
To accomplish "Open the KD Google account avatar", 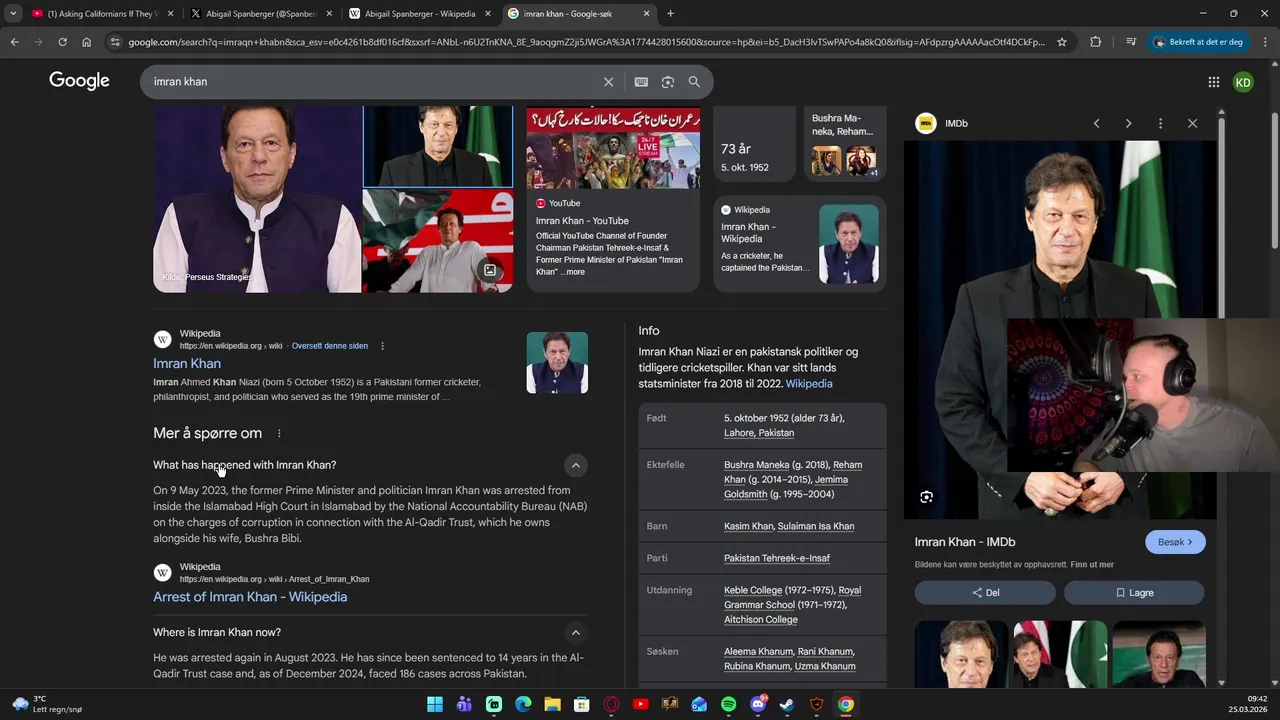I will 1243,82.
